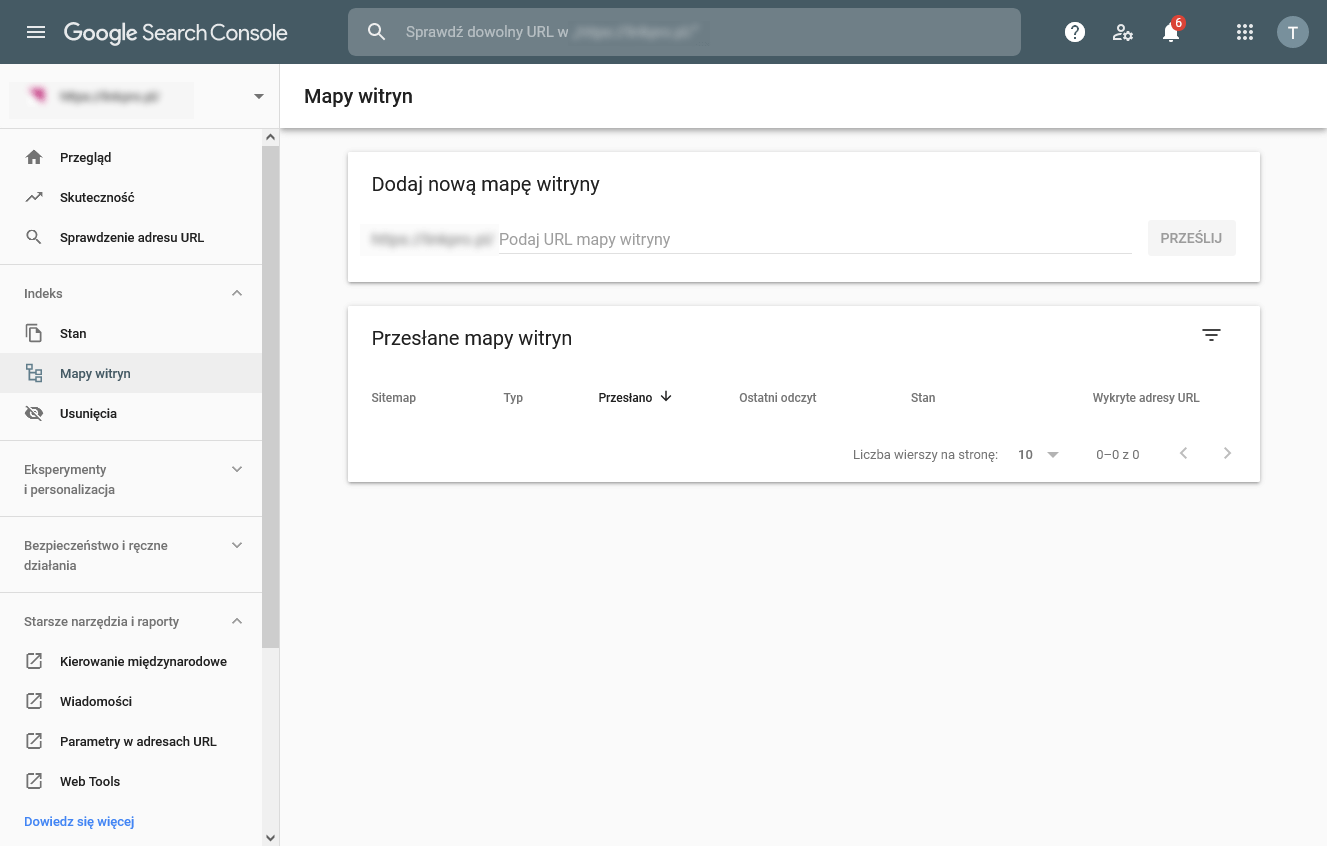The height and width of the screenshot is (846, 1327).
Task: Open the property selector dropdown
Action: point(259,96)
